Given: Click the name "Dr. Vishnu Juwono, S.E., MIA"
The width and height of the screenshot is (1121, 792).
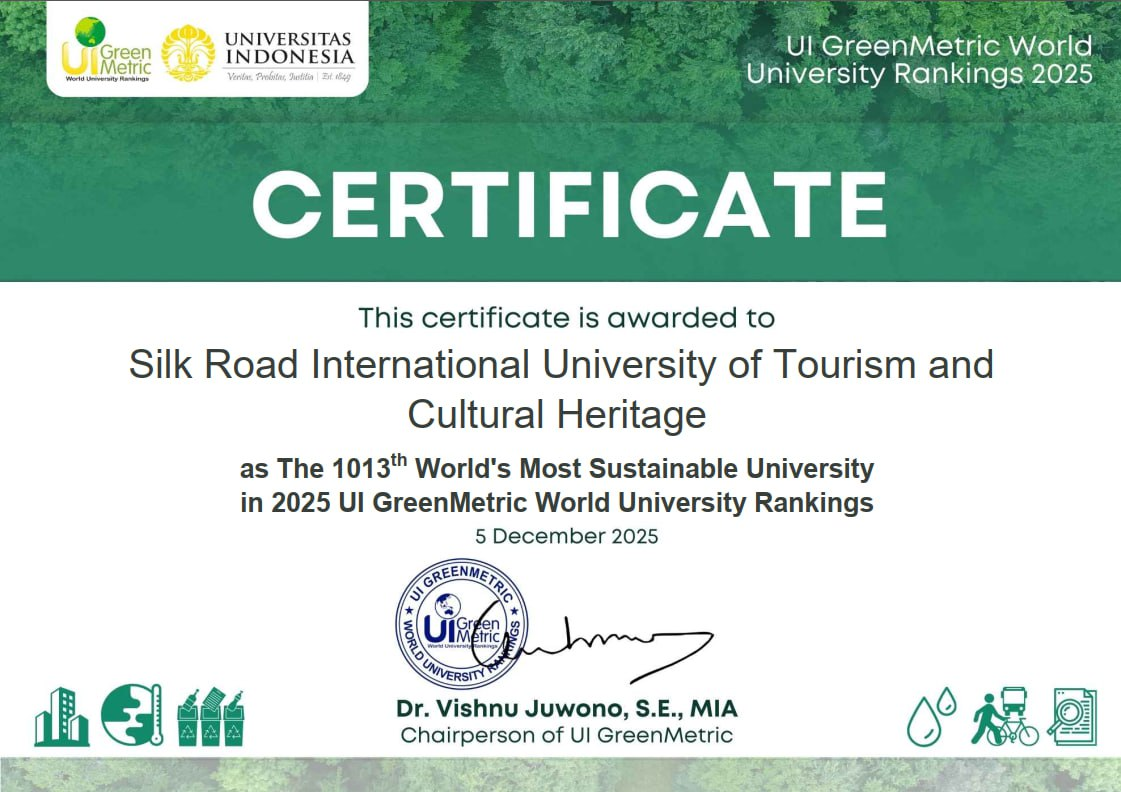Looking at the screenshot, I should click(567, 708).
